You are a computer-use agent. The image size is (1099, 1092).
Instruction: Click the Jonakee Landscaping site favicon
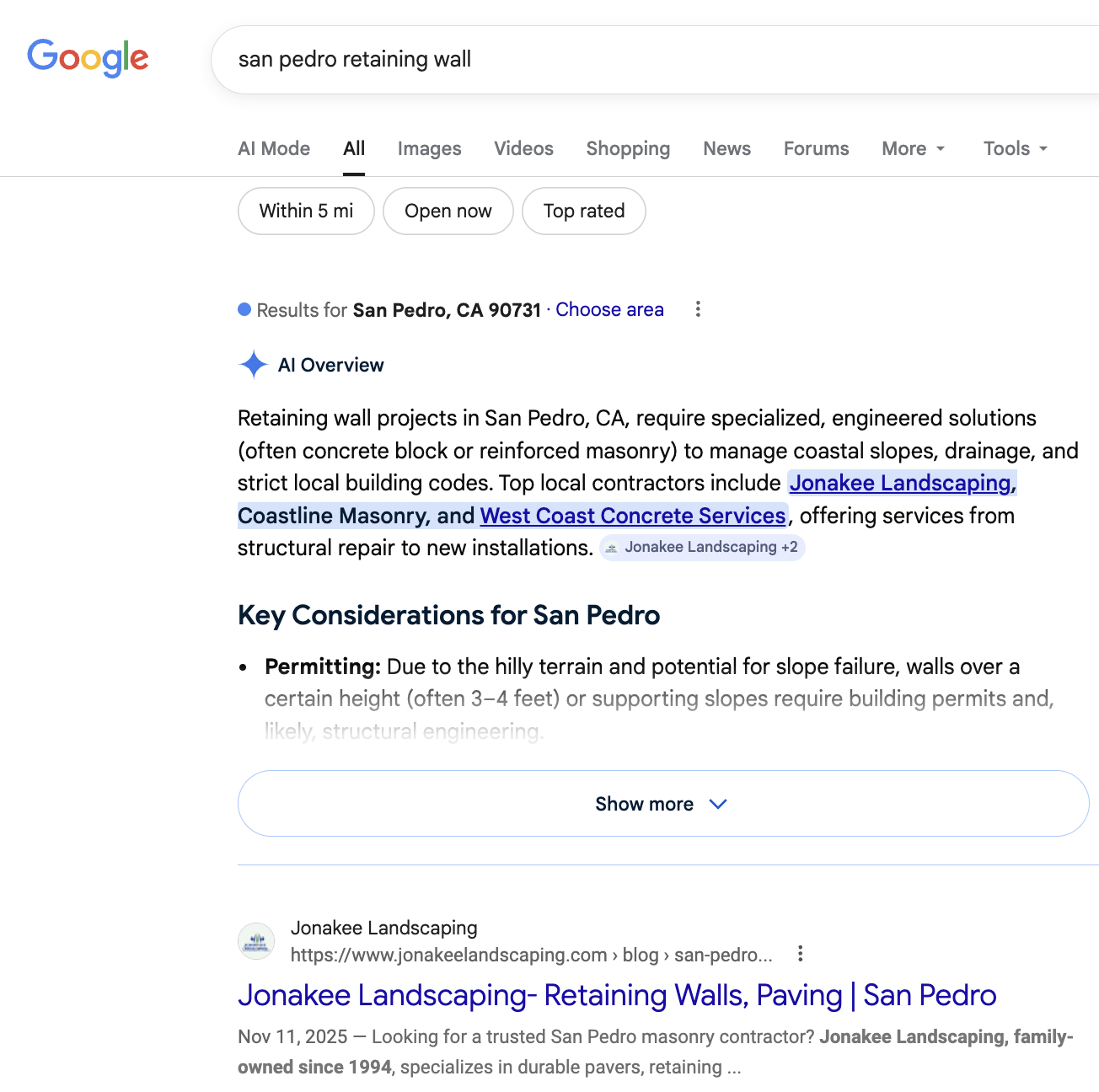(256, 941)
